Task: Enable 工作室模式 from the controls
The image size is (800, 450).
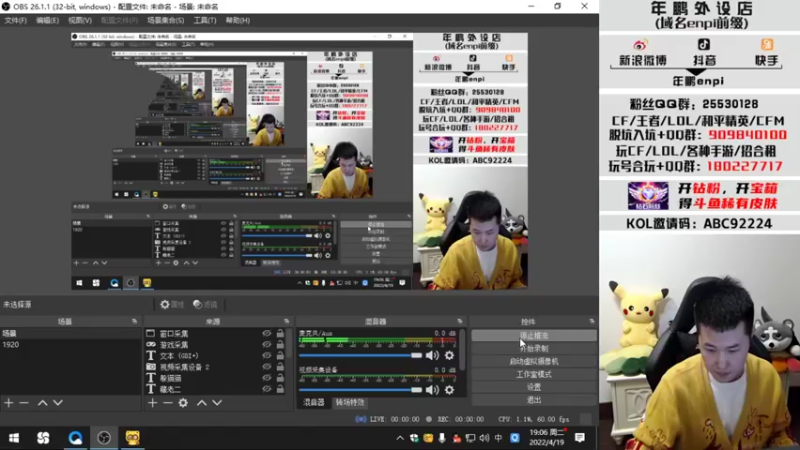Action: 534,374
